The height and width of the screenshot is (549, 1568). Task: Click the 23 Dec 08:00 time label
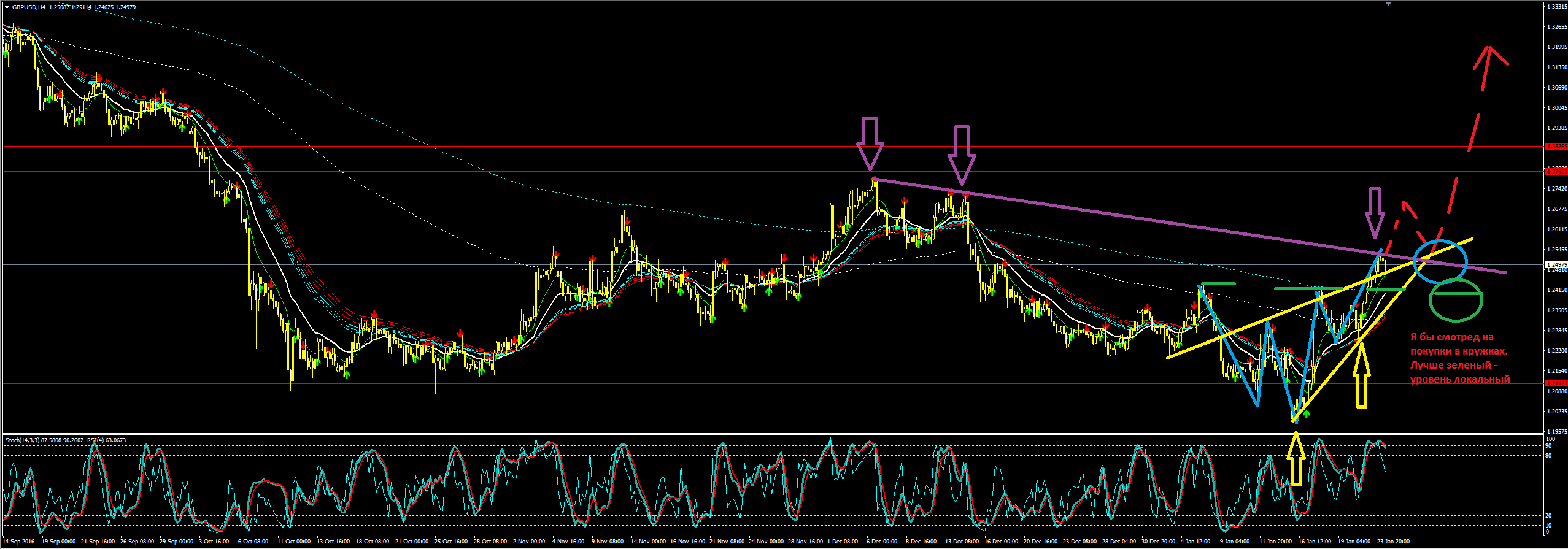point(1079,542)
